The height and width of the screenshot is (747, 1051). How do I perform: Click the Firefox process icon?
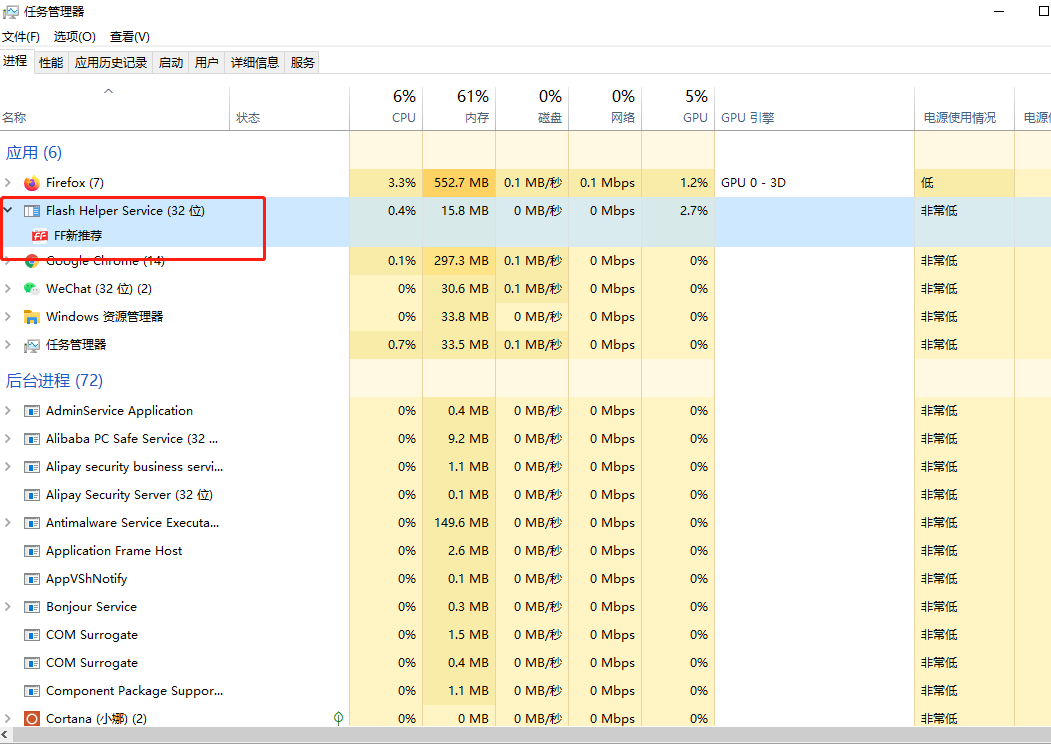[x=32, y=183]
